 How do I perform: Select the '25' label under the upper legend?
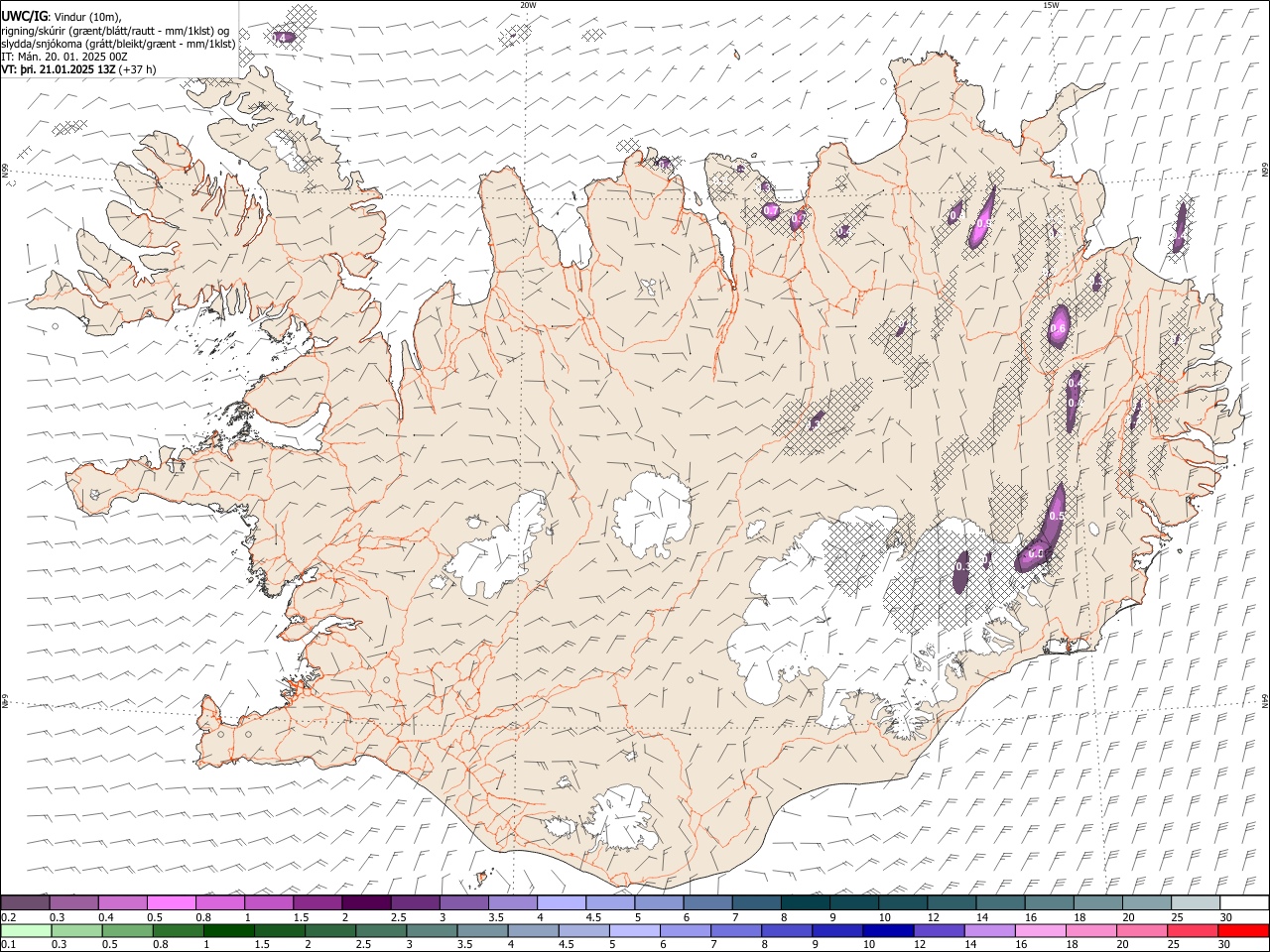click(x=1177, y=917)
